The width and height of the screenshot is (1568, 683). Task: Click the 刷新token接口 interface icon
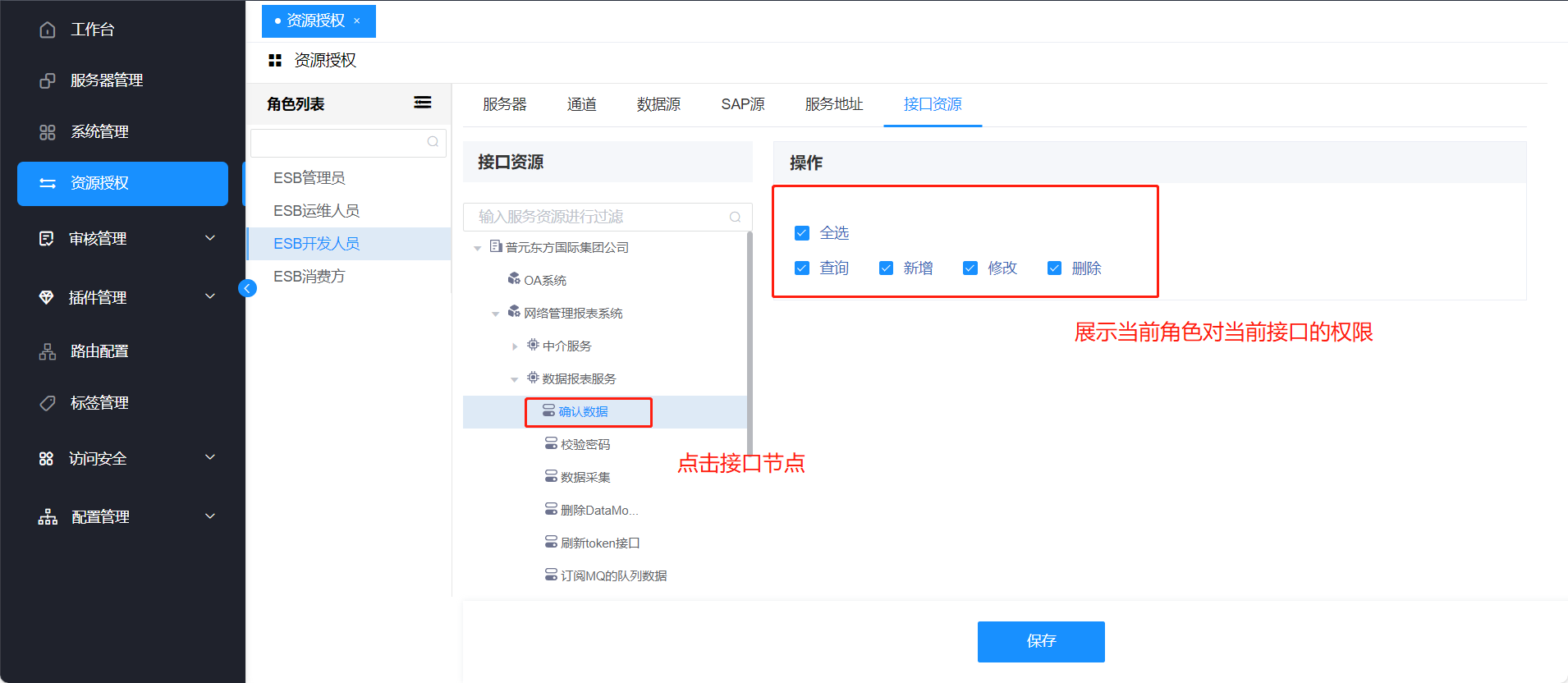(x=552, y=542)
